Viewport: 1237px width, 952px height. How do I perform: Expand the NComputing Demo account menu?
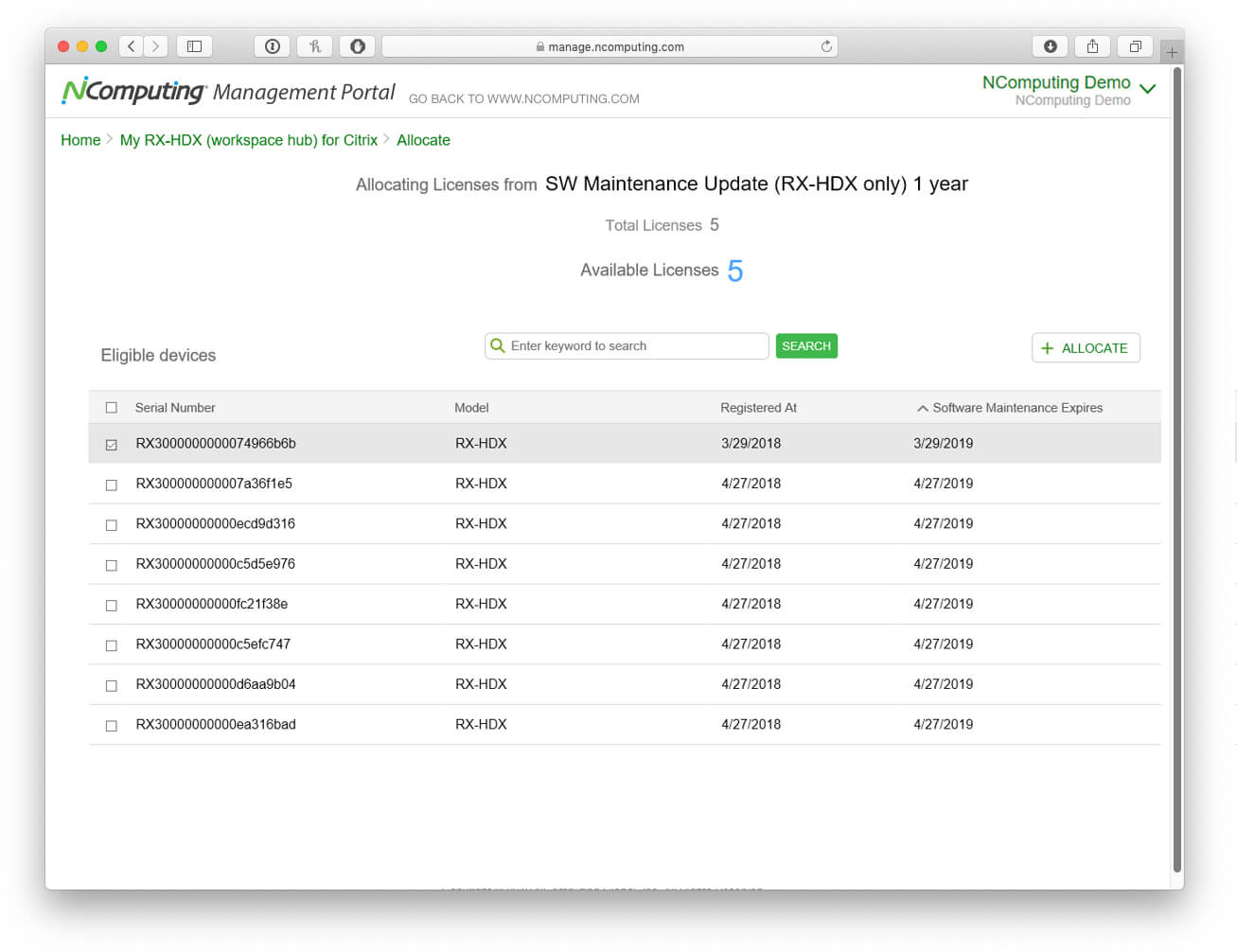[1148, 89]
